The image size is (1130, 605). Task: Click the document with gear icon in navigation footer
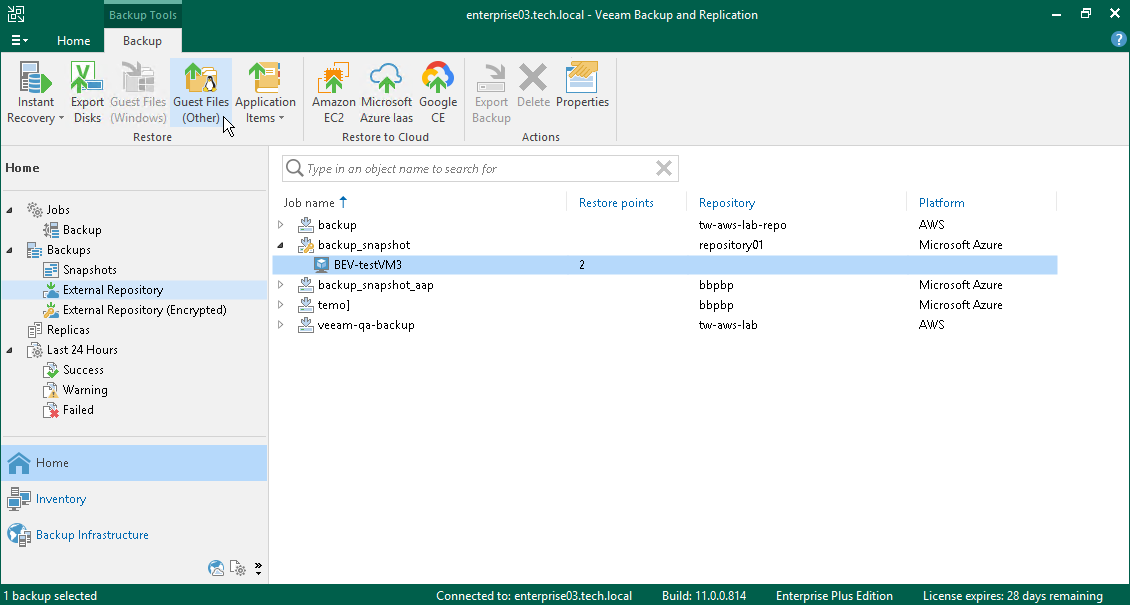pos(238,568)
